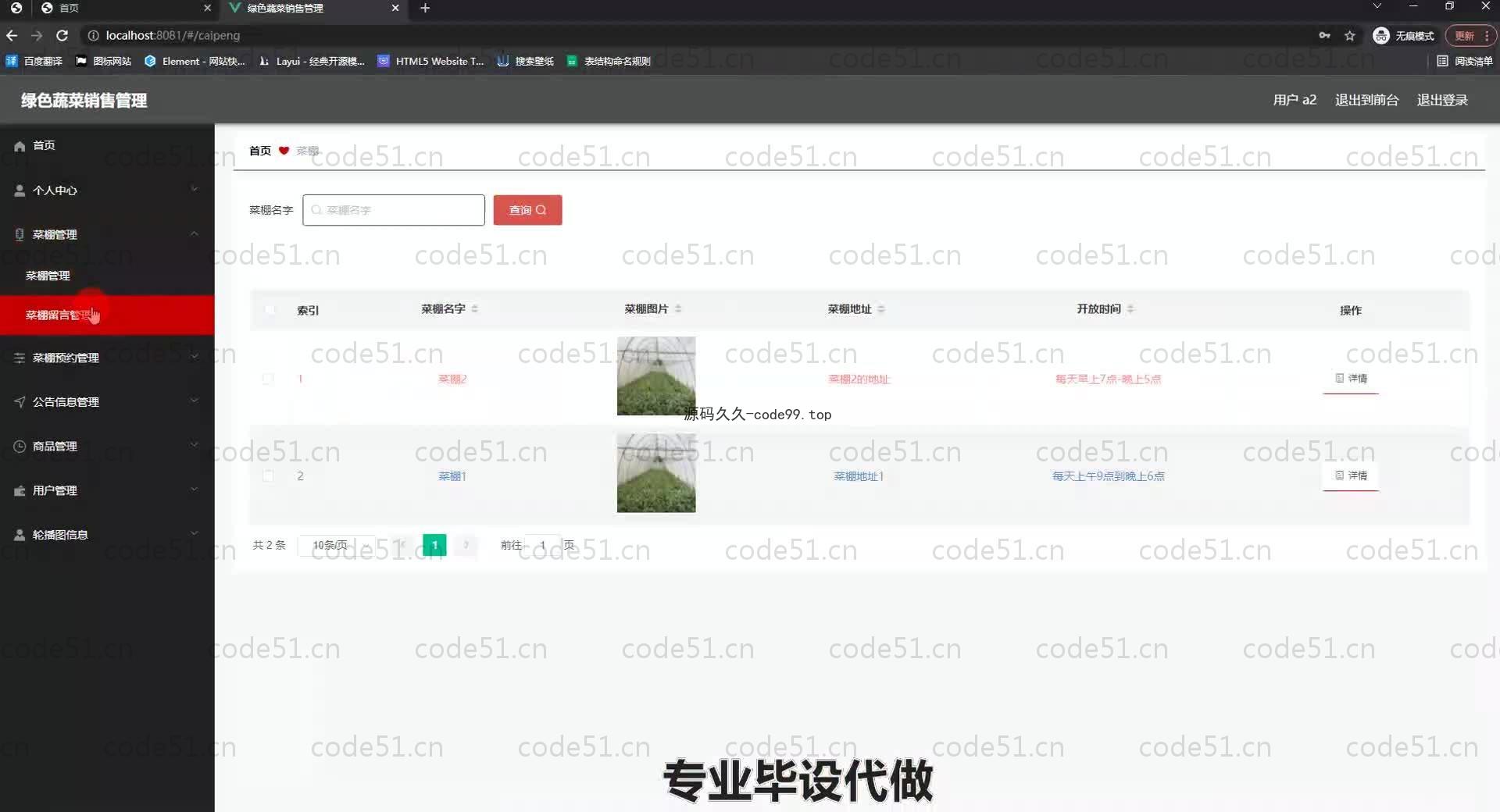1500x812 pixels.
Task: Click the home icon beside 首页 in sidebar
Action: 20,146
